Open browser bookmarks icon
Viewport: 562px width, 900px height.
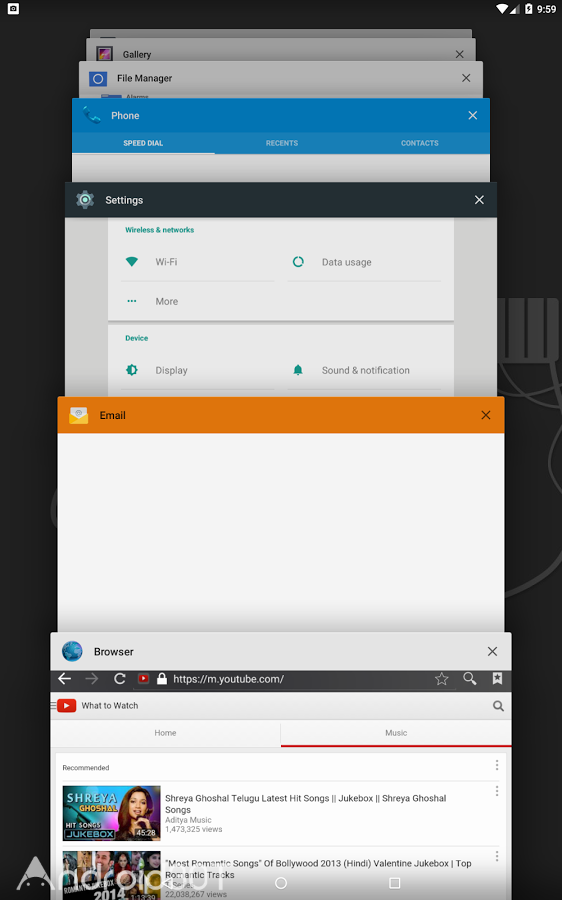(497, 678)
